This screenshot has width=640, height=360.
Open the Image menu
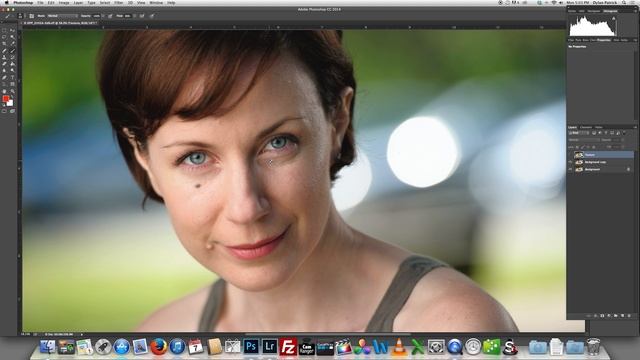pyautogui.click(x=64, y=2)
